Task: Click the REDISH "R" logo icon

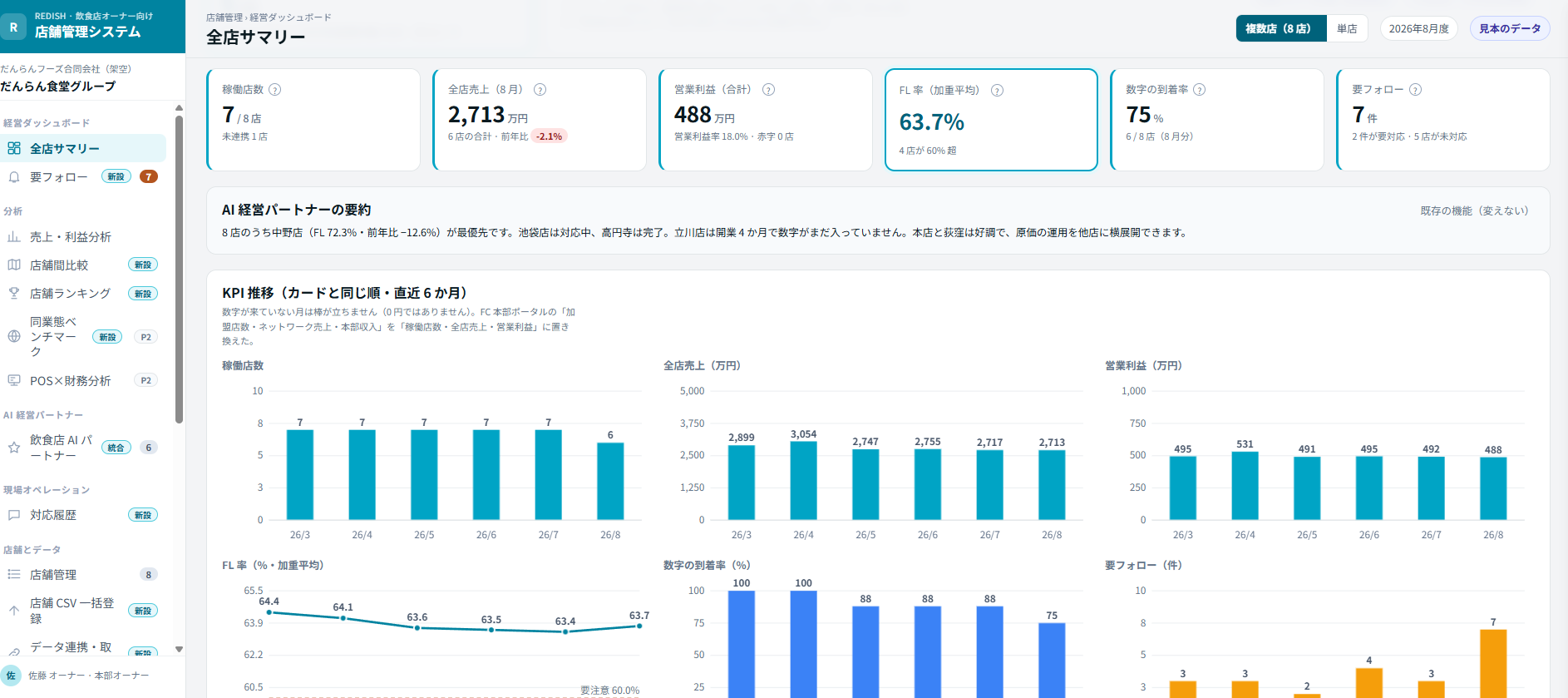Action: click(13, 27)
